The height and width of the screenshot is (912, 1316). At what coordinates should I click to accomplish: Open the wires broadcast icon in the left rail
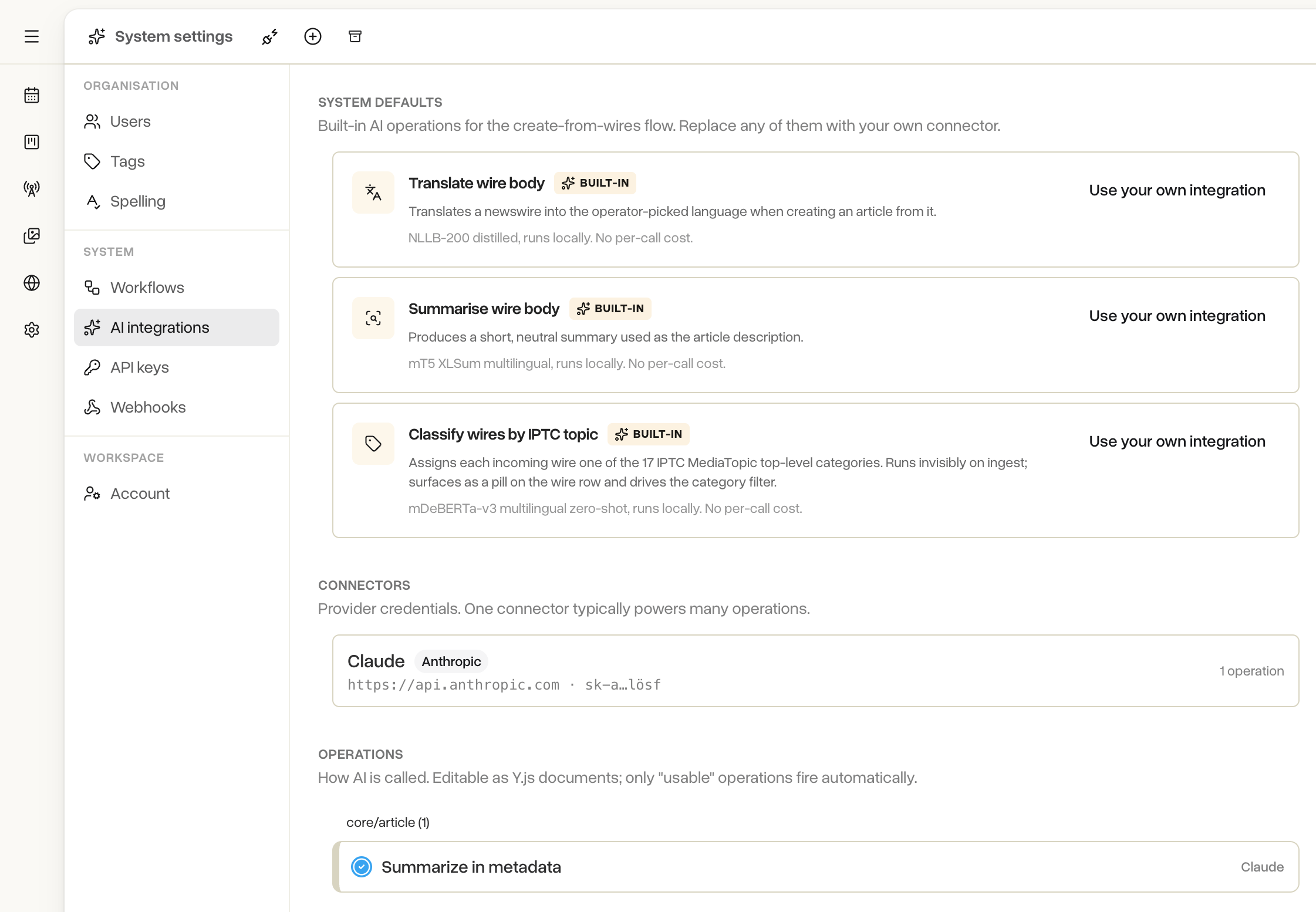[x=32, y=189]
